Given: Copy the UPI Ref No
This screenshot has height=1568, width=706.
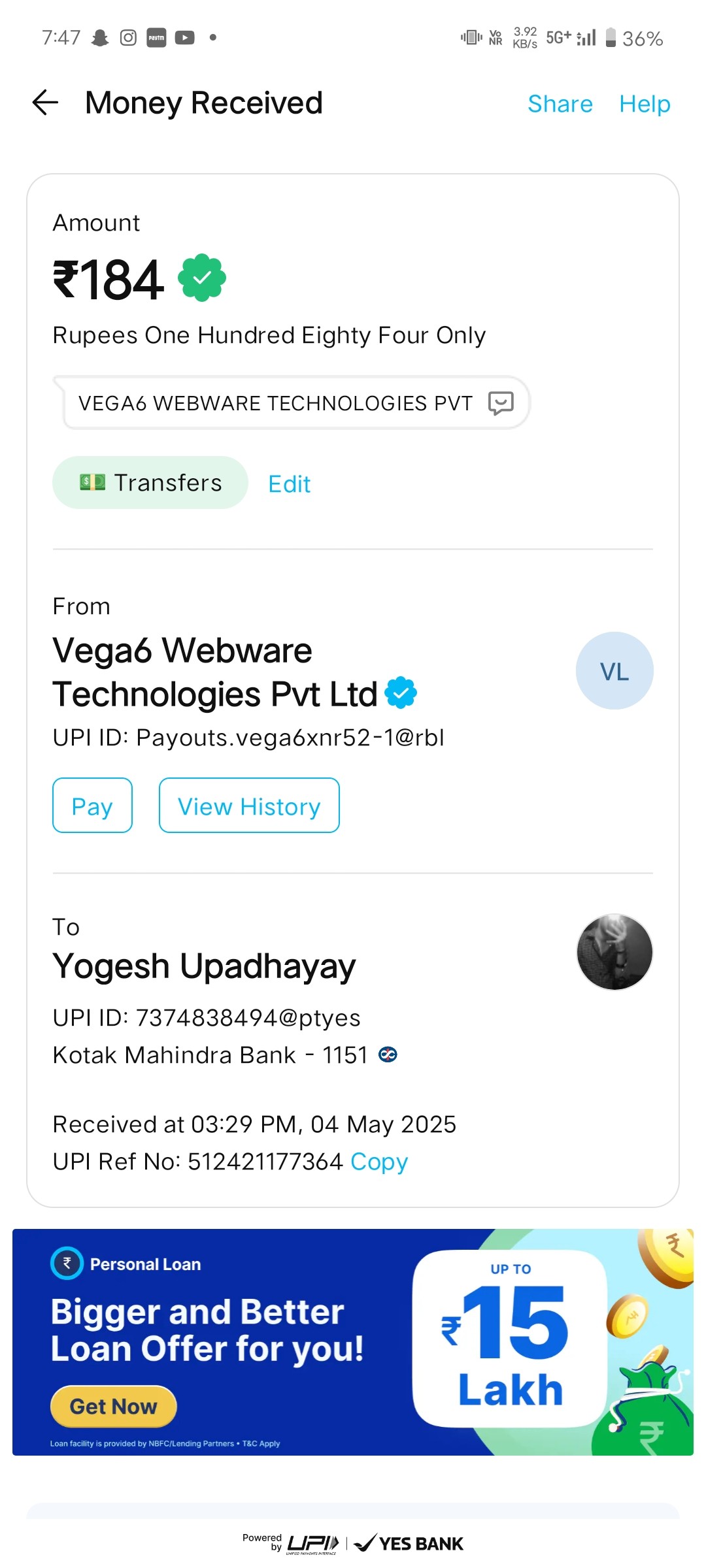Looking at the screenshot, I should tap(379, 1162).
